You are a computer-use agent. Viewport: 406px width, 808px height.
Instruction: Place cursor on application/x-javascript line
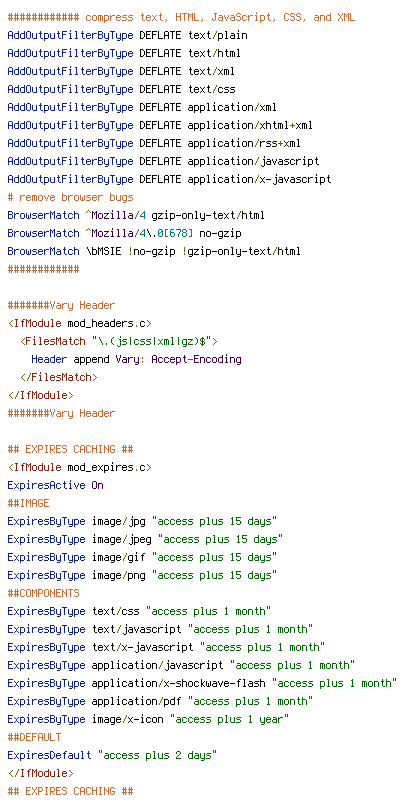[169, 179]
